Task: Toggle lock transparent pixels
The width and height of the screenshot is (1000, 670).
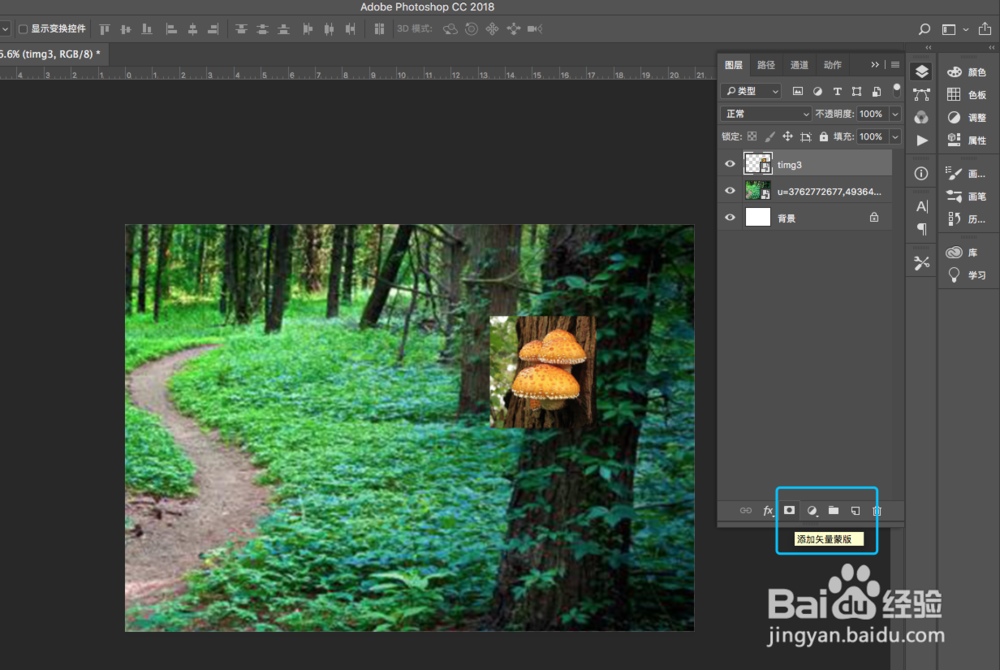Action: pyautogui.click(x=753, y=136)
